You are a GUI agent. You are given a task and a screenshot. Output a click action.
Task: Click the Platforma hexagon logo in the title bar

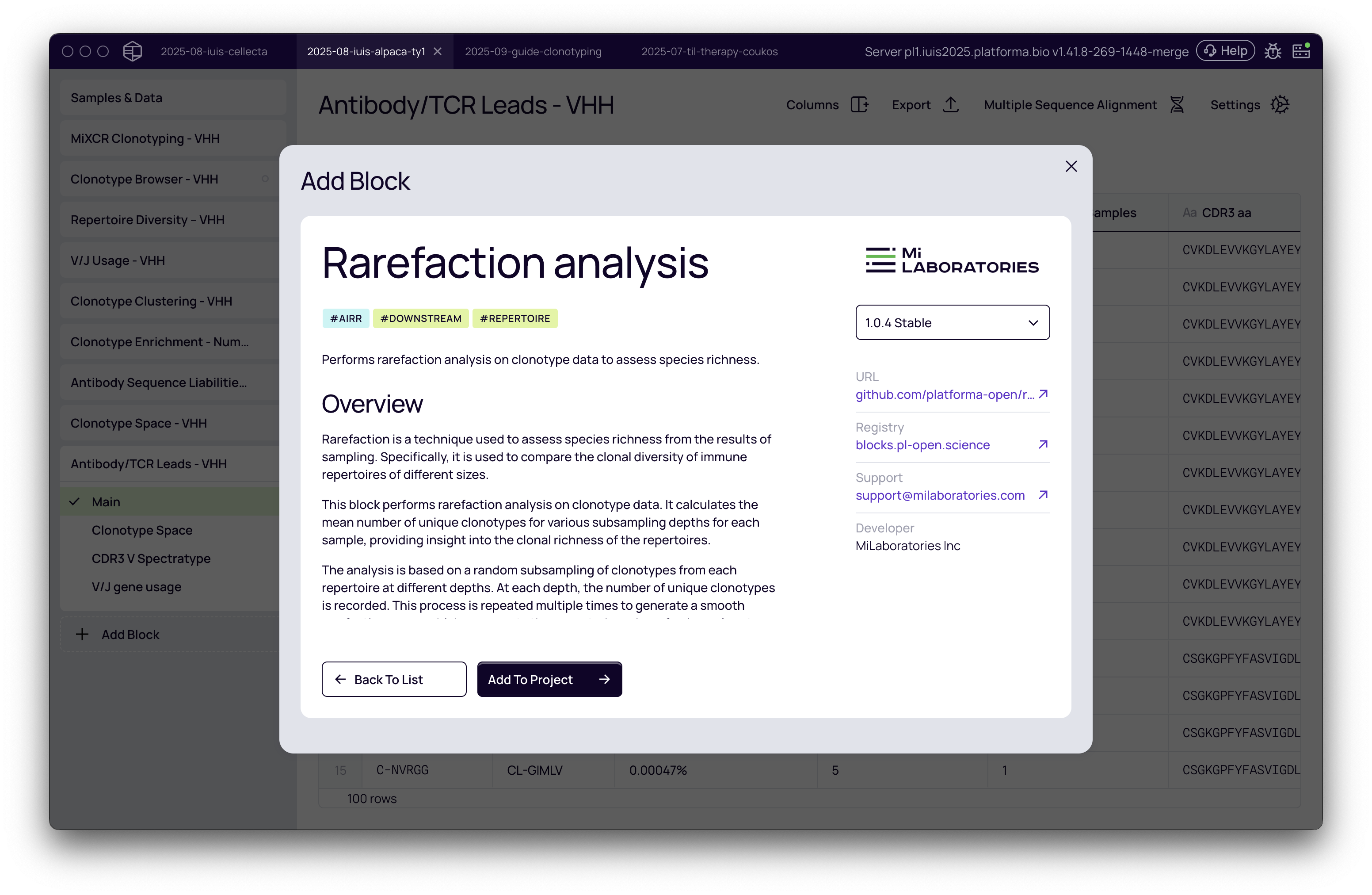click(x=132, y=51)
